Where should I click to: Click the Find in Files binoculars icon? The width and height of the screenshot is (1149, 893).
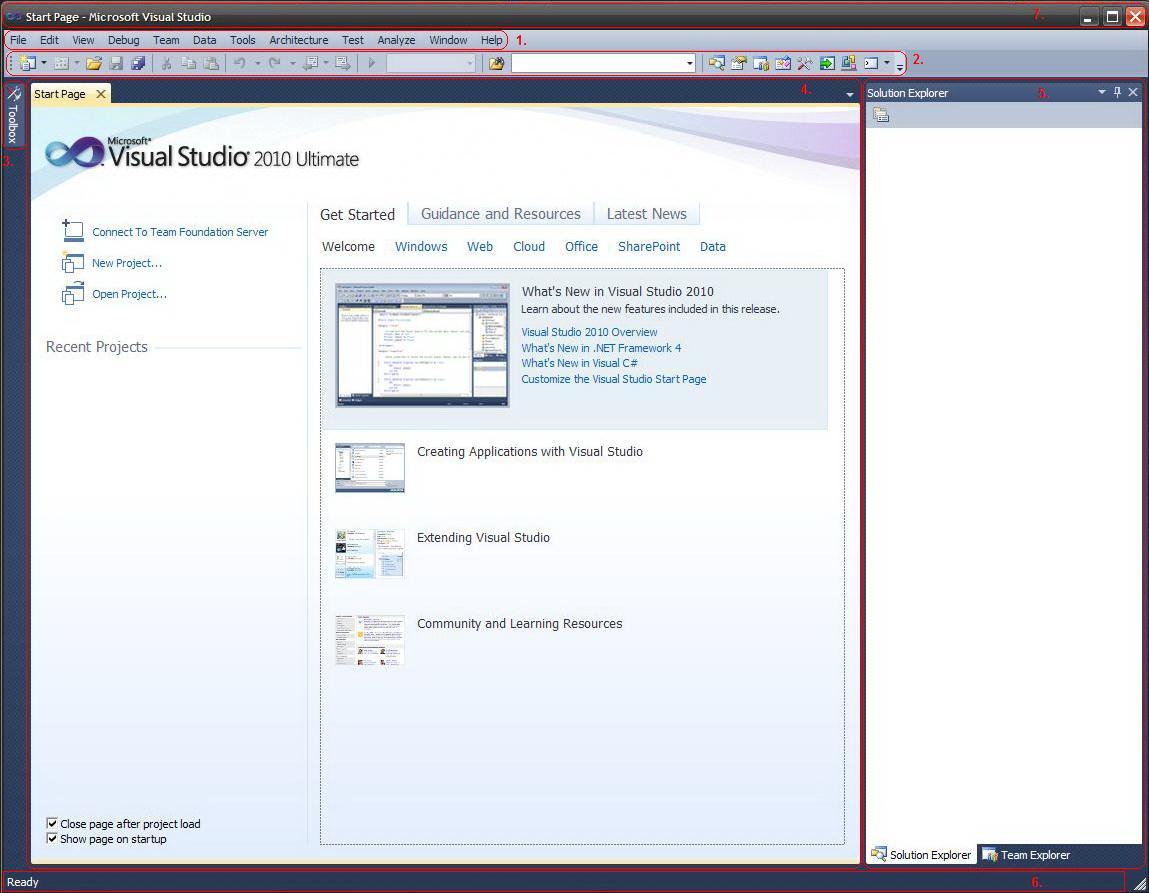click(496, 64)
